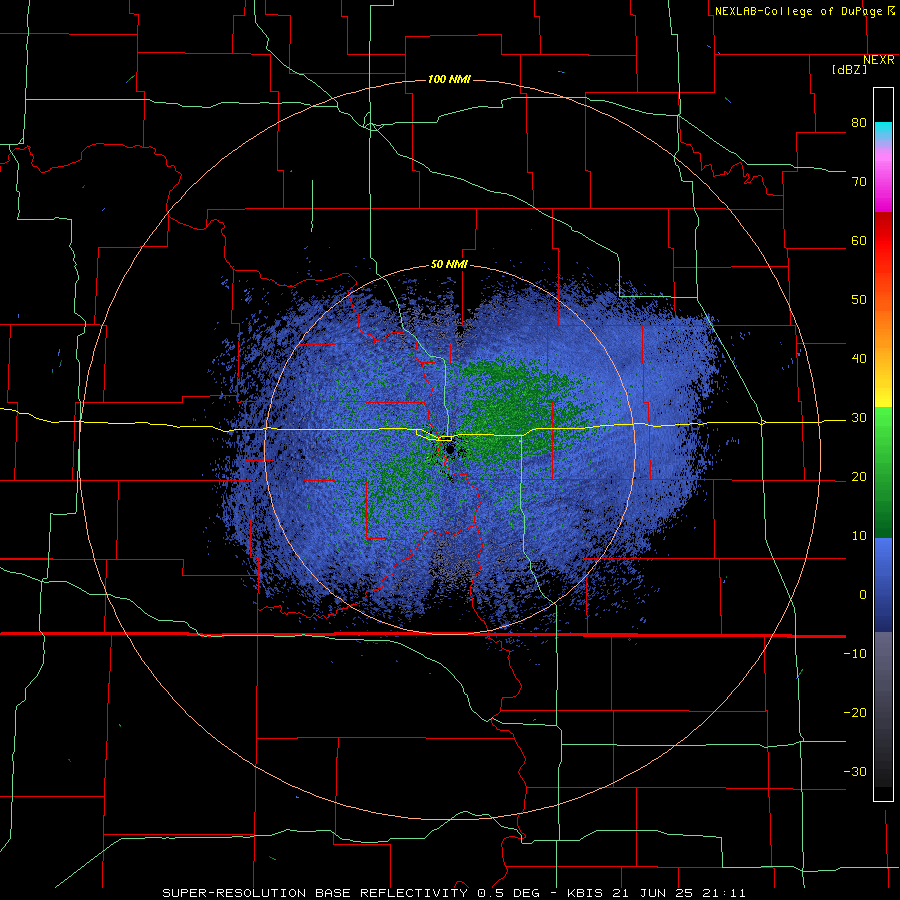900x900 pixels.
Task: Click the blue band of the reflectivity color bar
Action: (x=883, y=585)
